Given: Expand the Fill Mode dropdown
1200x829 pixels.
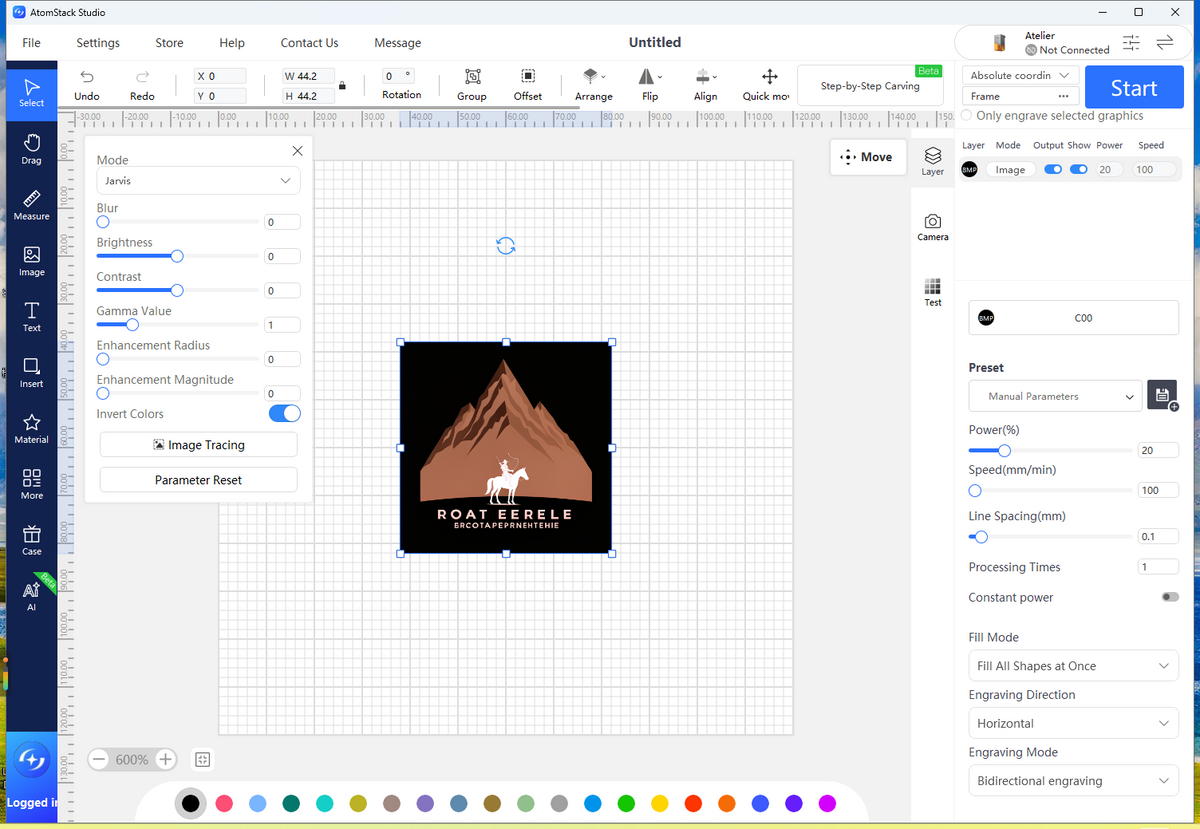Looking at the screenshot, I should [1074, 666].
